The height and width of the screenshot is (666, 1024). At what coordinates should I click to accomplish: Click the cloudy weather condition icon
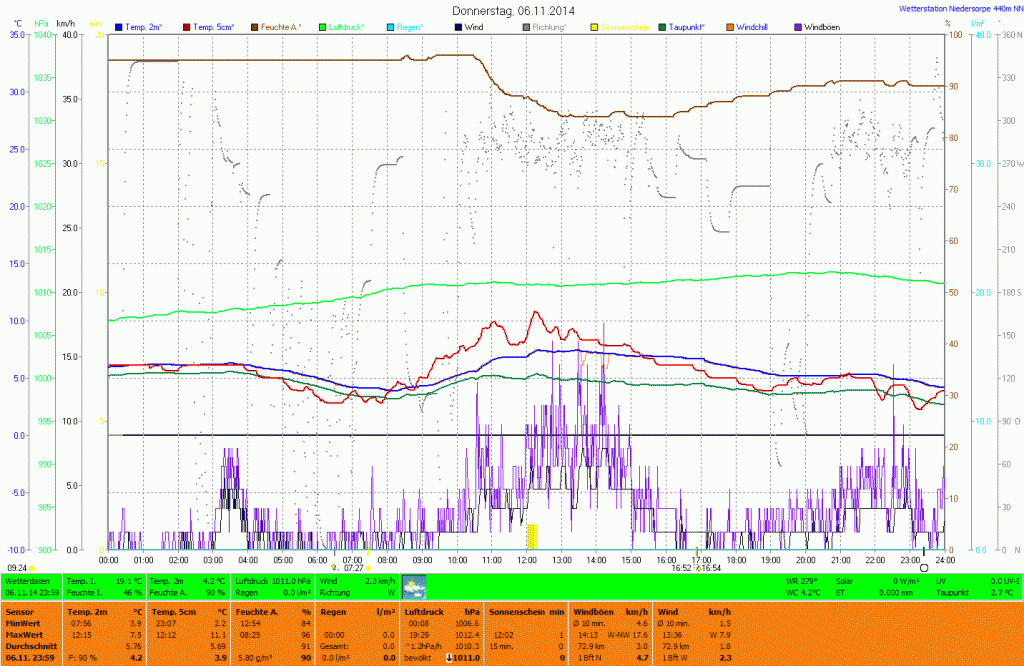pyautogui.click(x=413, y=586)
